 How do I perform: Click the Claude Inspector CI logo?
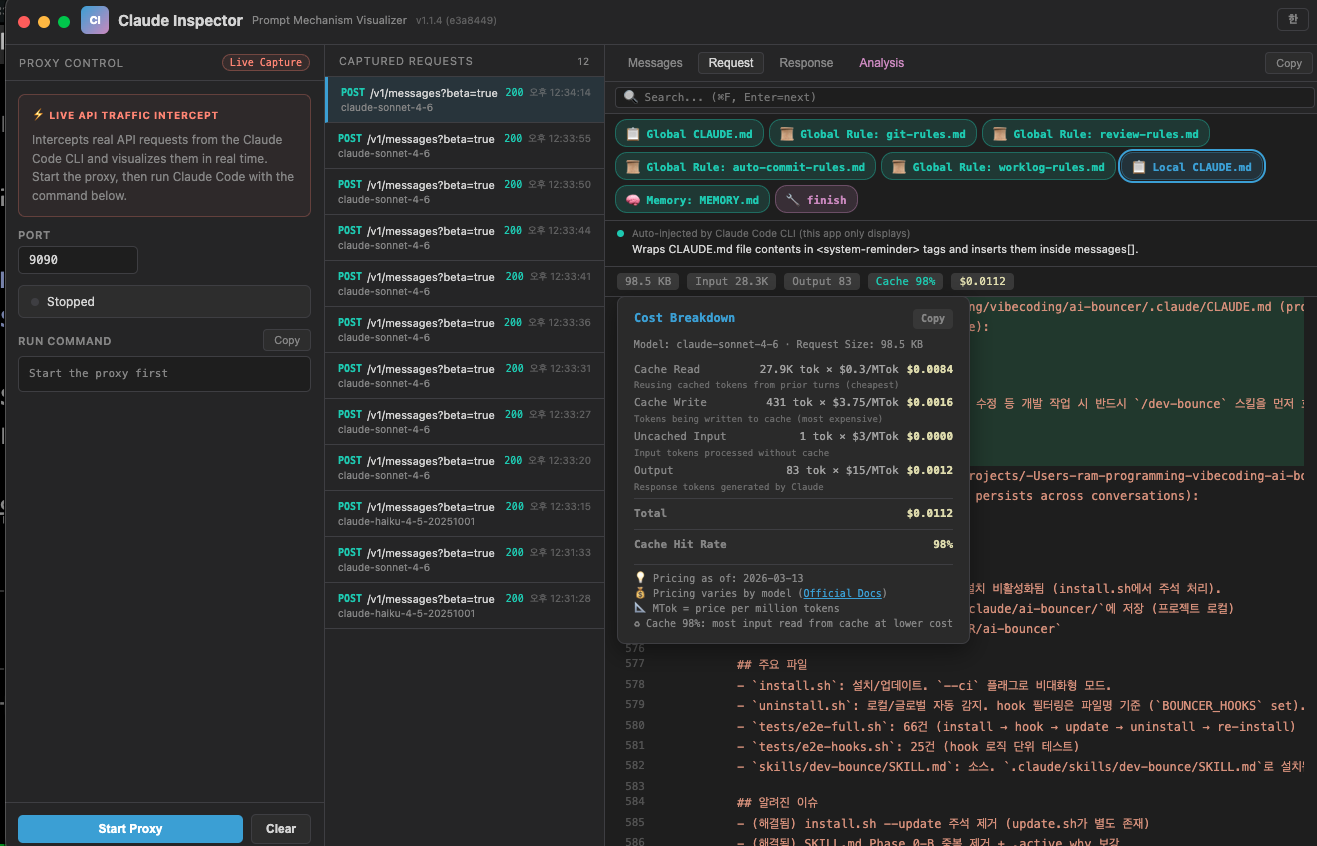pyautogui.click(x=93, y=19)
